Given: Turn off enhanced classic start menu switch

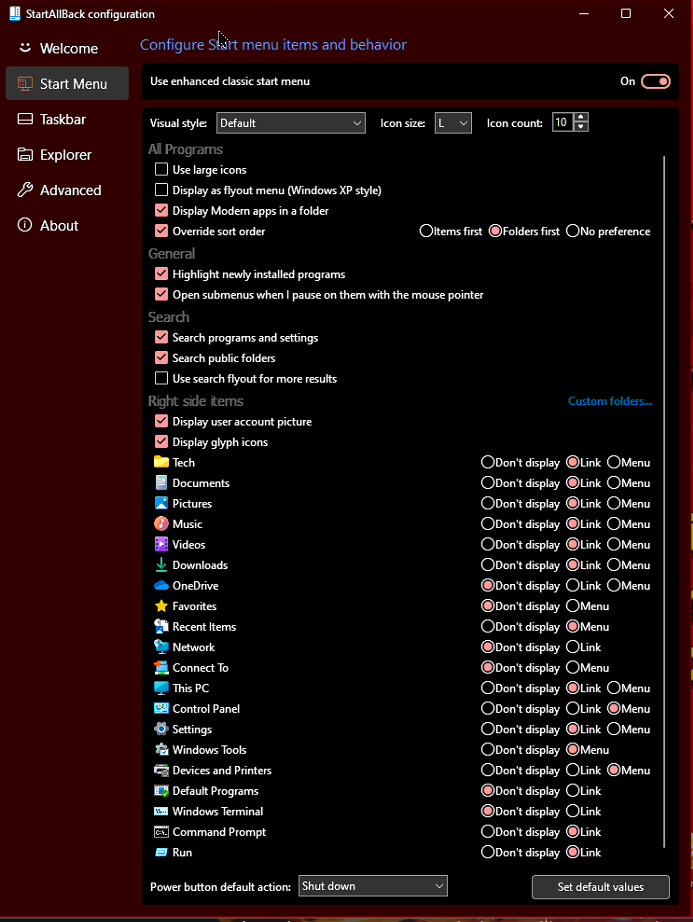Looking at the screenshot, I should pos(655,81).
